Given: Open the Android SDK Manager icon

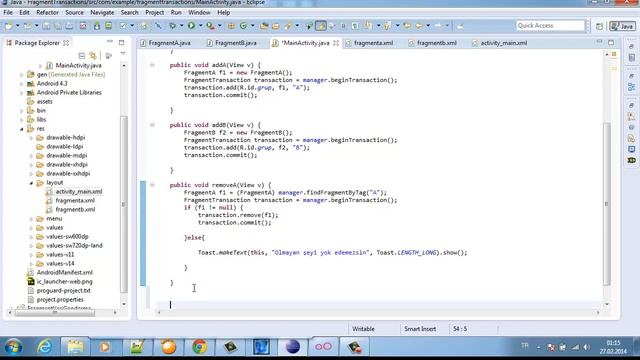Looking at the screenshot, I should point(97,26).
